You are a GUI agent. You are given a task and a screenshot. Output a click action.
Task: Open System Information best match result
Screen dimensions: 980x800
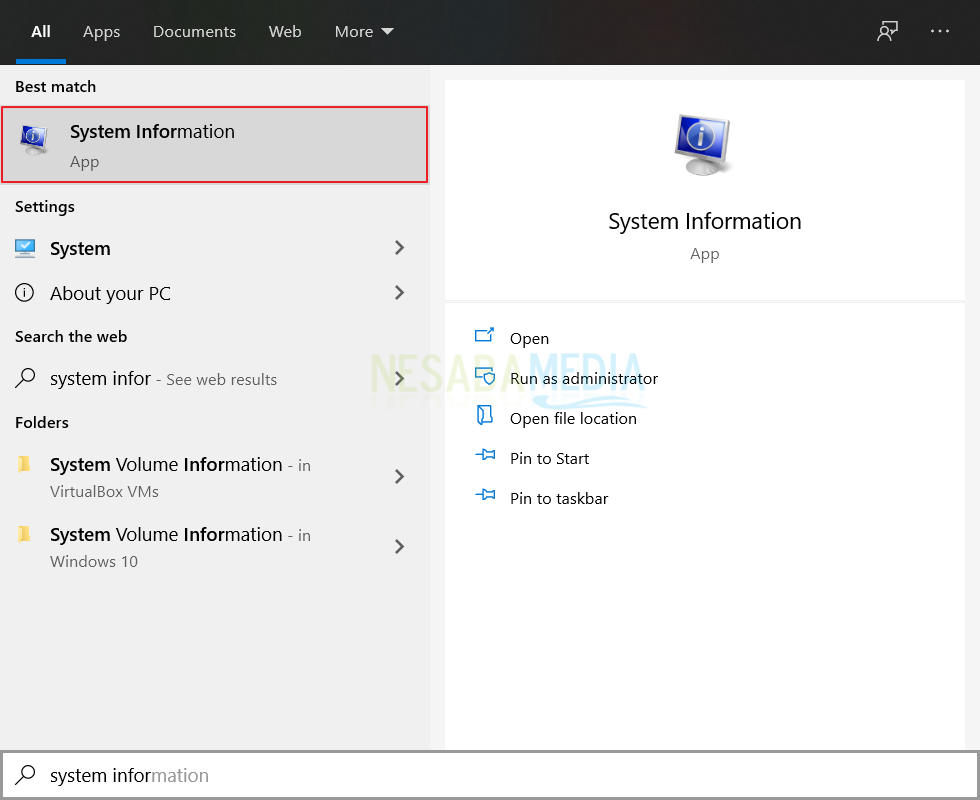click(214, 145)
